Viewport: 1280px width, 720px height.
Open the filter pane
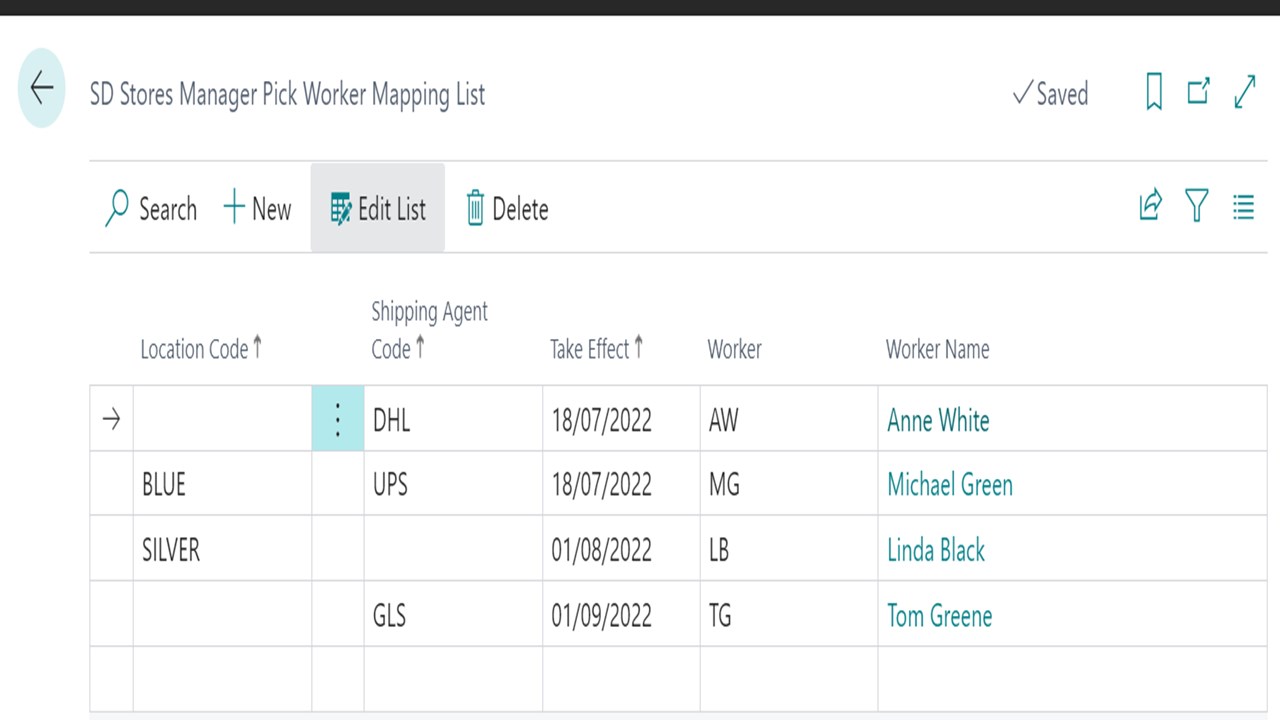click(1197, 207)
